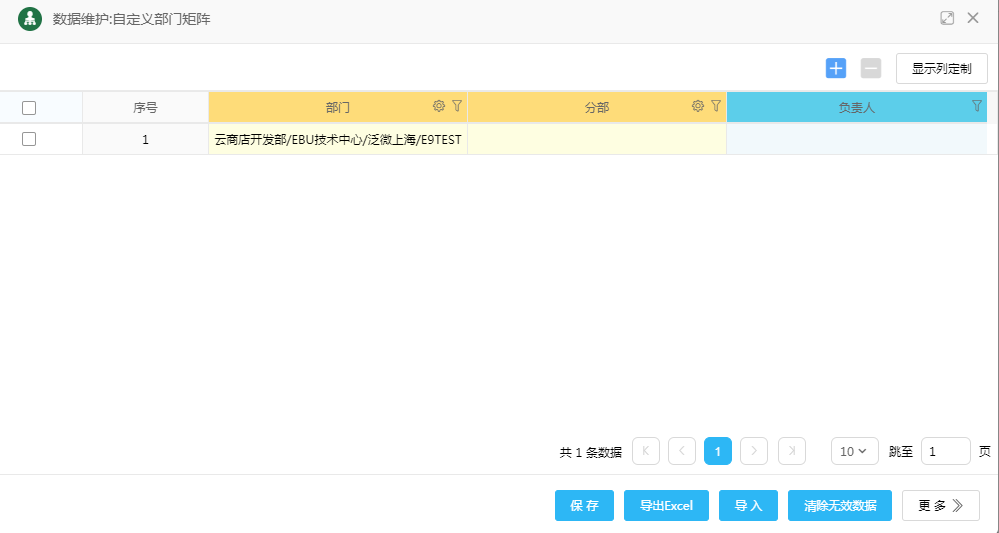Click filter icon in 负责人 column header
999x533 pixels.
point(977,106)
